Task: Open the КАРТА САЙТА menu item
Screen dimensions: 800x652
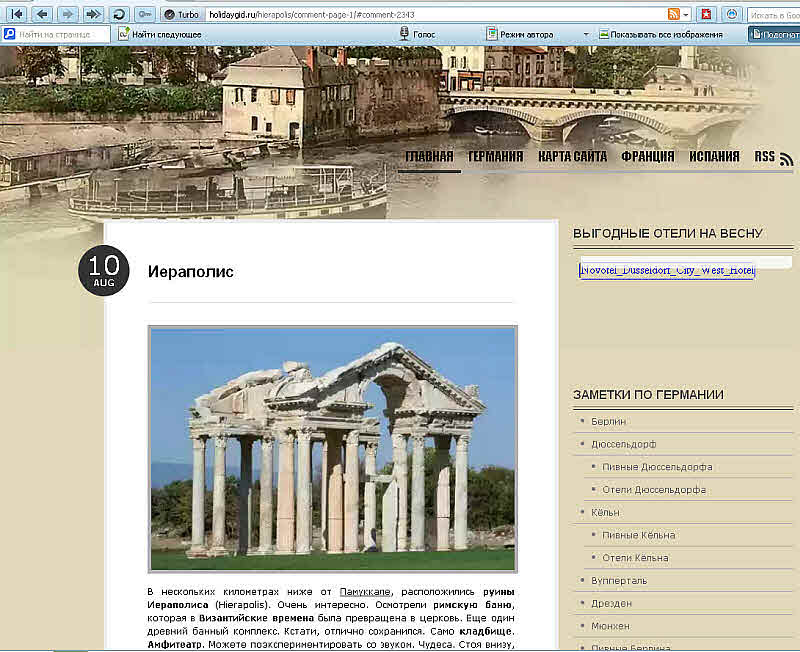Action: [x=572, y=156]
